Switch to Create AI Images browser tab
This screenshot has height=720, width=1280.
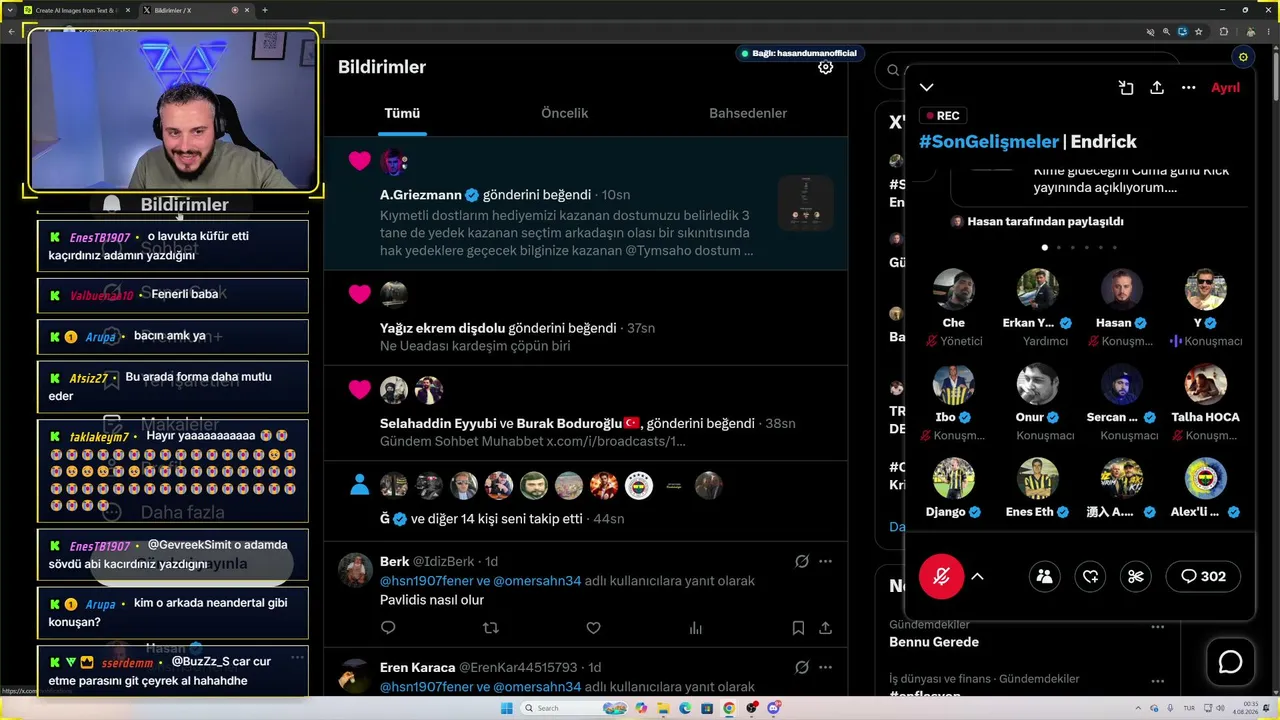[78, 10]
